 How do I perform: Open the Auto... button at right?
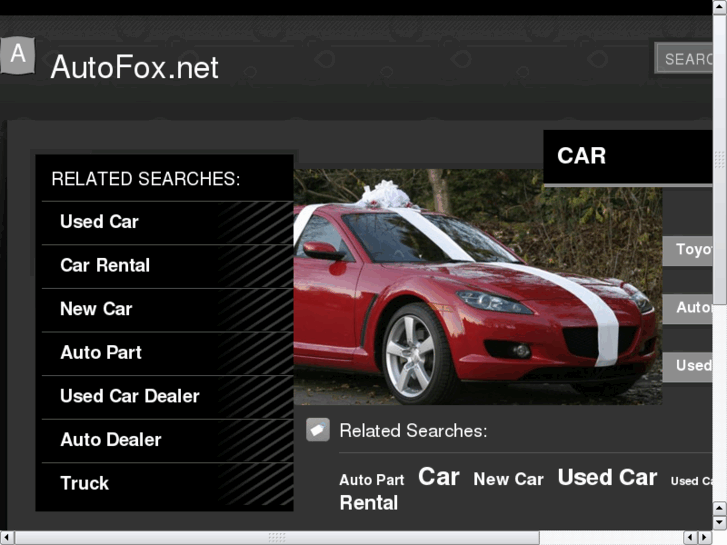click(688, 308)
